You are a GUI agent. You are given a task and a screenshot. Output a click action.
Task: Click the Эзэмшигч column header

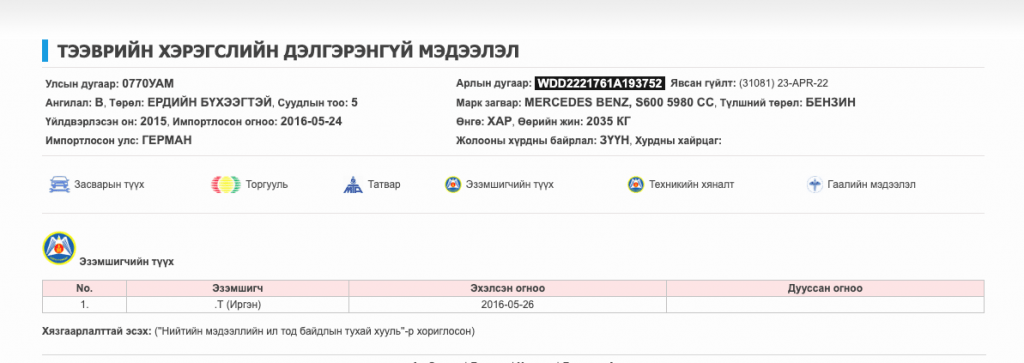[x=238, y=288]
